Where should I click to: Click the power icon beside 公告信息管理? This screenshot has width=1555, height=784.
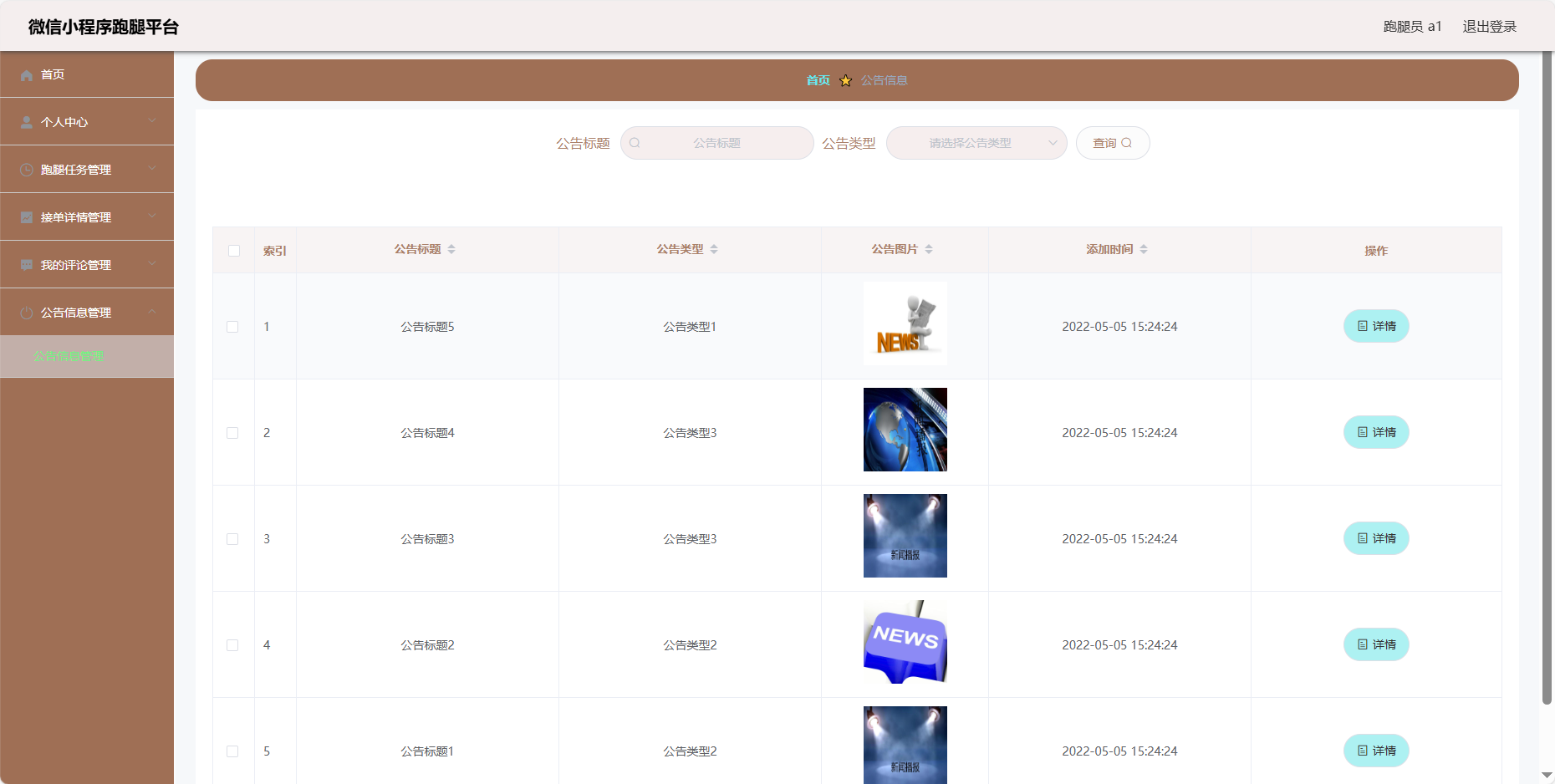27,313
